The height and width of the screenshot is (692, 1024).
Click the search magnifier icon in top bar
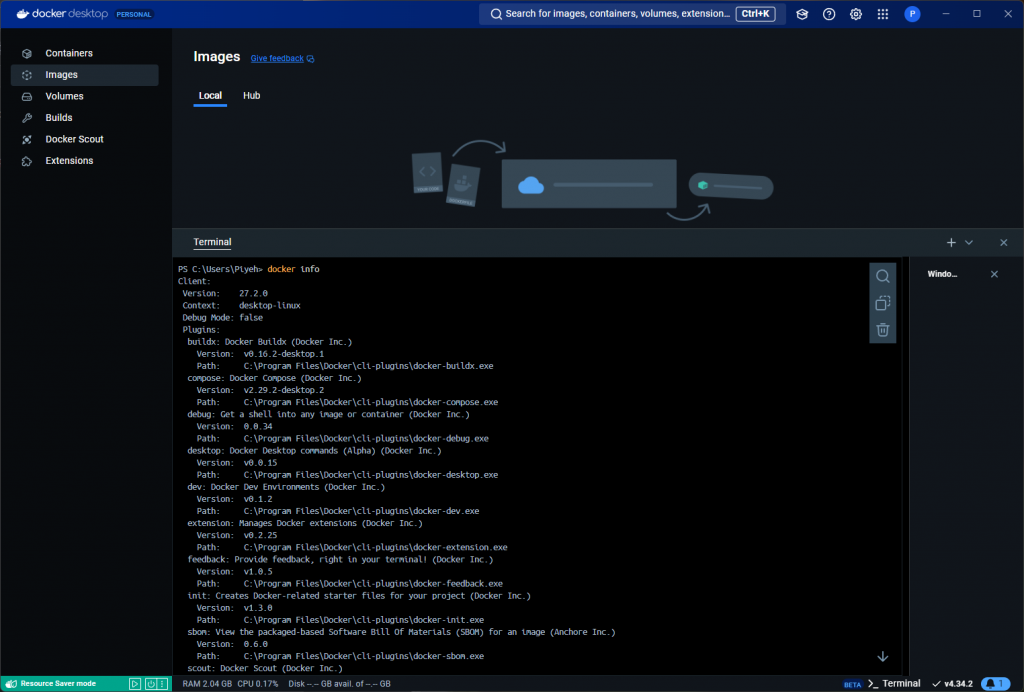coord(496,14)
